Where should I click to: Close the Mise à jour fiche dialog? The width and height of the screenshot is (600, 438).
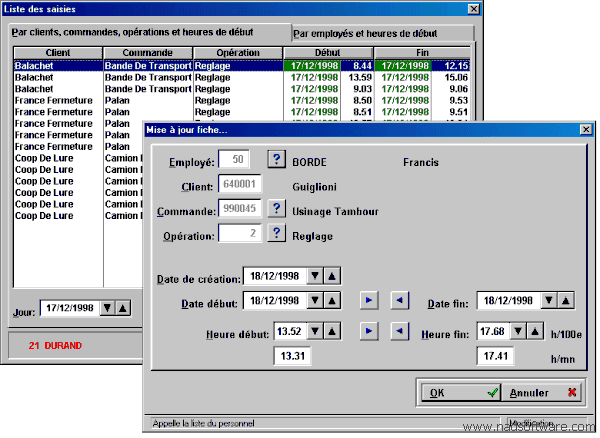click(x=586, y=130)
